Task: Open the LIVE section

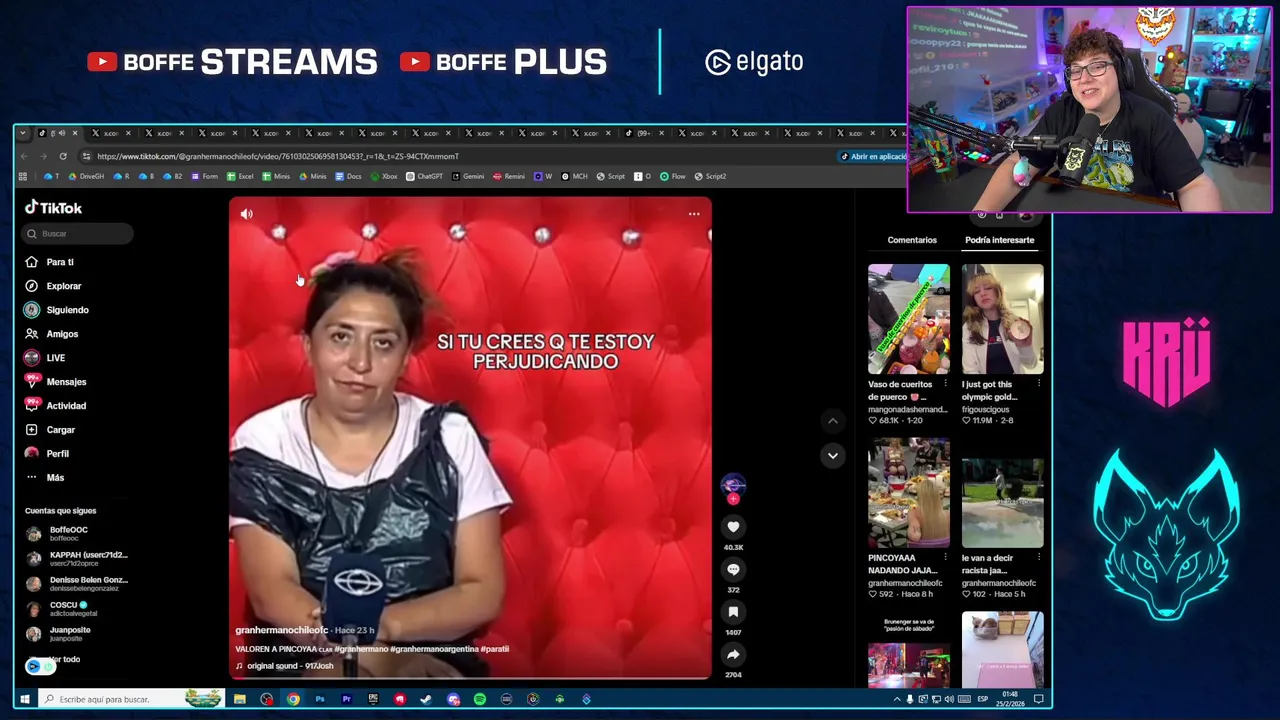Action: [45, 358]
